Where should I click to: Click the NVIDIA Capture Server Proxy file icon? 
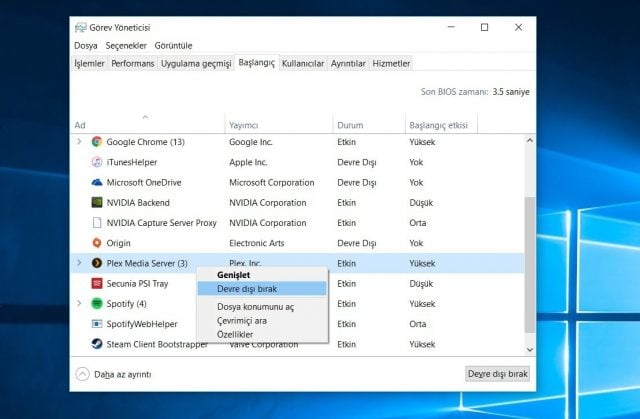point(97,223)
